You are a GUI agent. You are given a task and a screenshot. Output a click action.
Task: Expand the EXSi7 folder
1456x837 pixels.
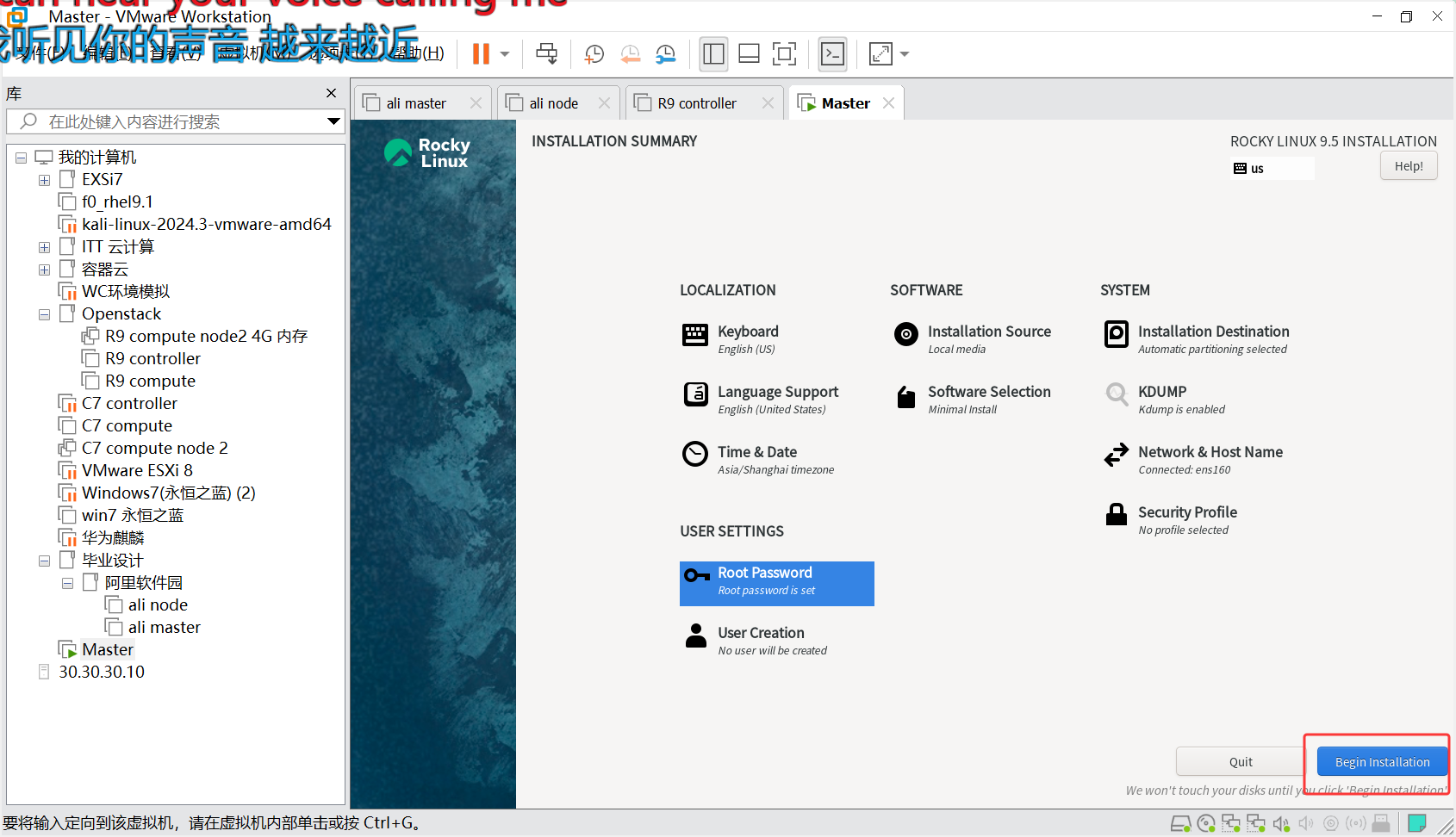coord(44,180)
